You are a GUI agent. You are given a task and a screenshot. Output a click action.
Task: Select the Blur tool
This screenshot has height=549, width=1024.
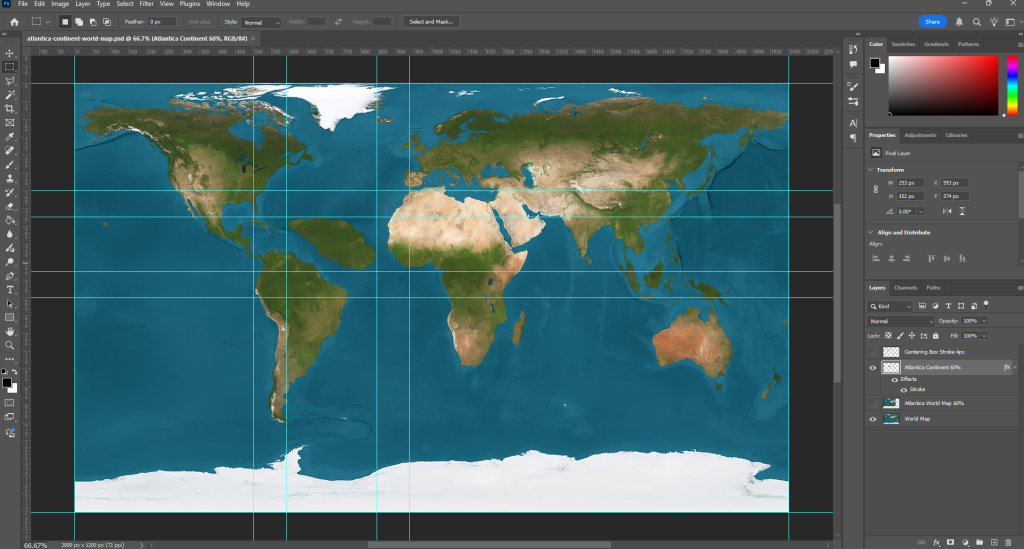tap(9, 234)
